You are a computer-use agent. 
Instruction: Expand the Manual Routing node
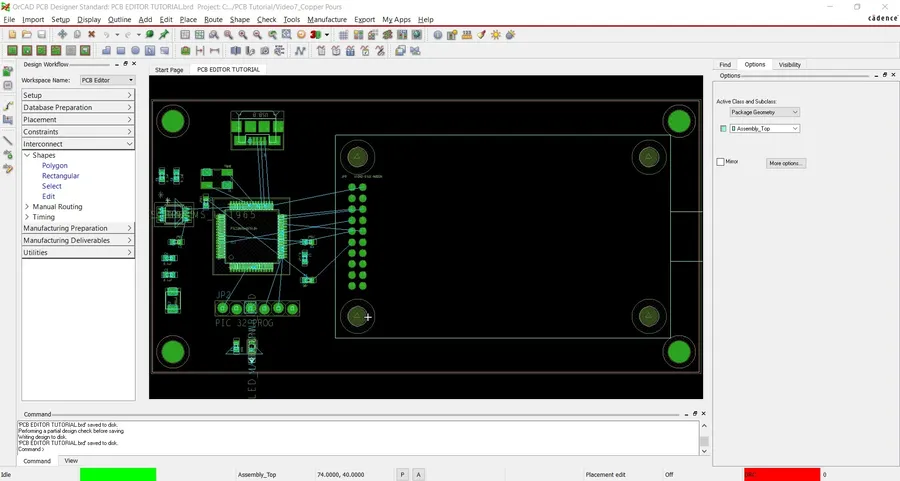tap(26, 207)
